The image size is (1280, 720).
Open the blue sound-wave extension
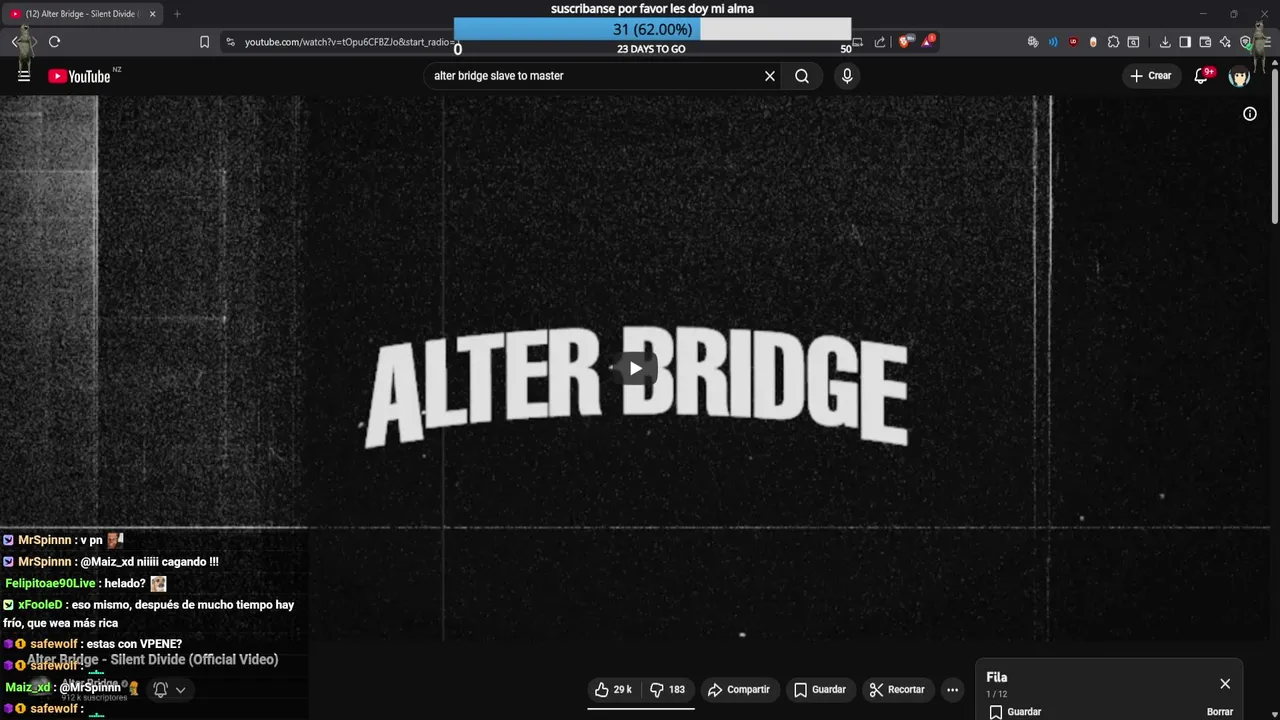(1053, 42)
